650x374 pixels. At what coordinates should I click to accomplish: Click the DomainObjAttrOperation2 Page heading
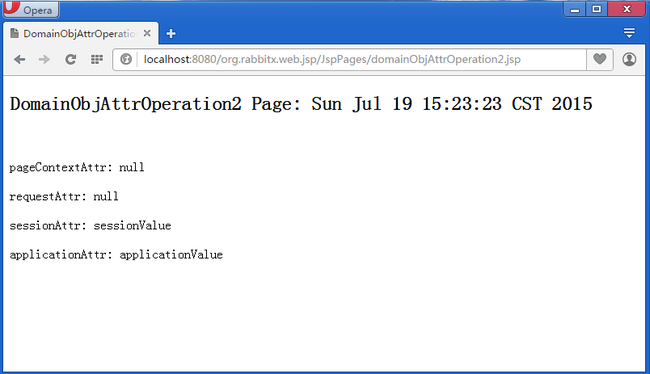(301, 104)
